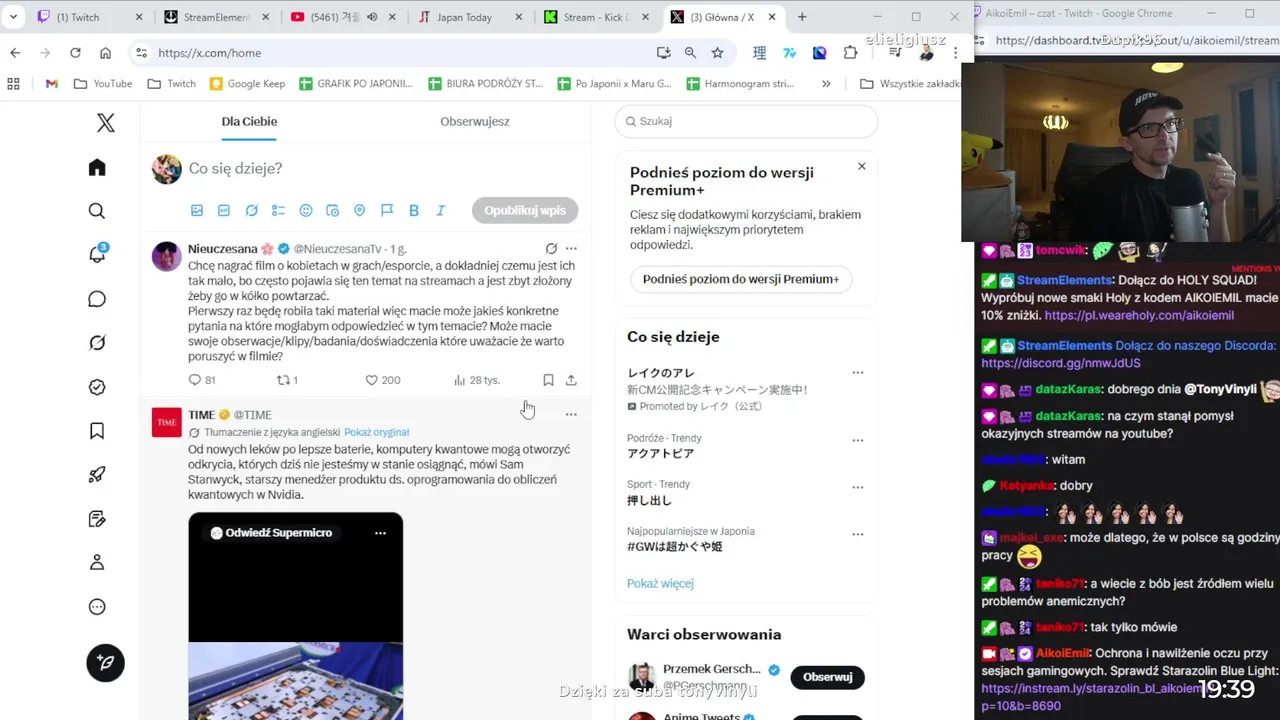This screenshot has height=720, width=1280.
Task: Open three-dots menu on Nieuczesana's post
Action: click(571, 248)
